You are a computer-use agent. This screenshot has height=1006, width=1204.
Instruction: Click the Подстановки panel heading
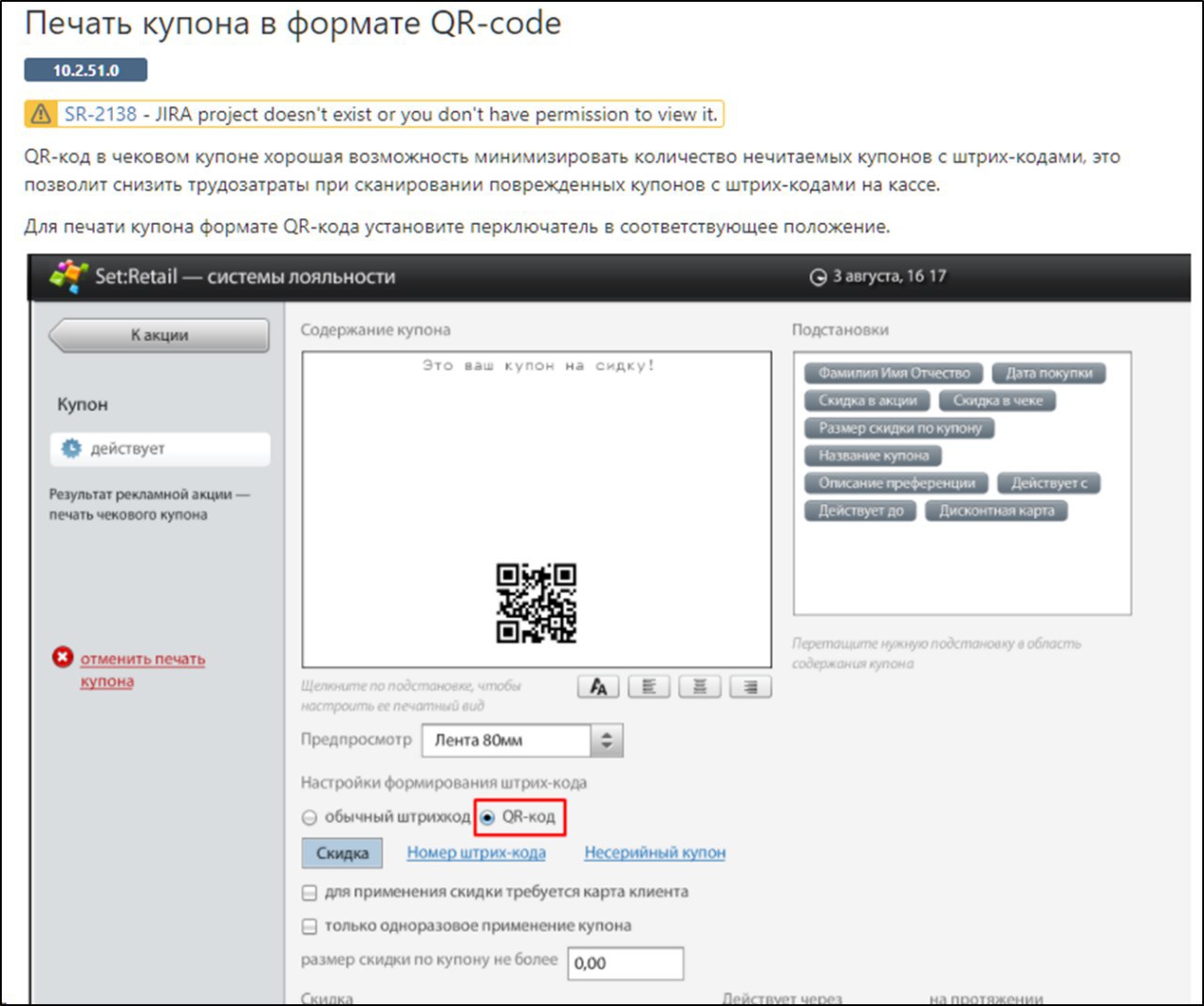pos(840,330)
